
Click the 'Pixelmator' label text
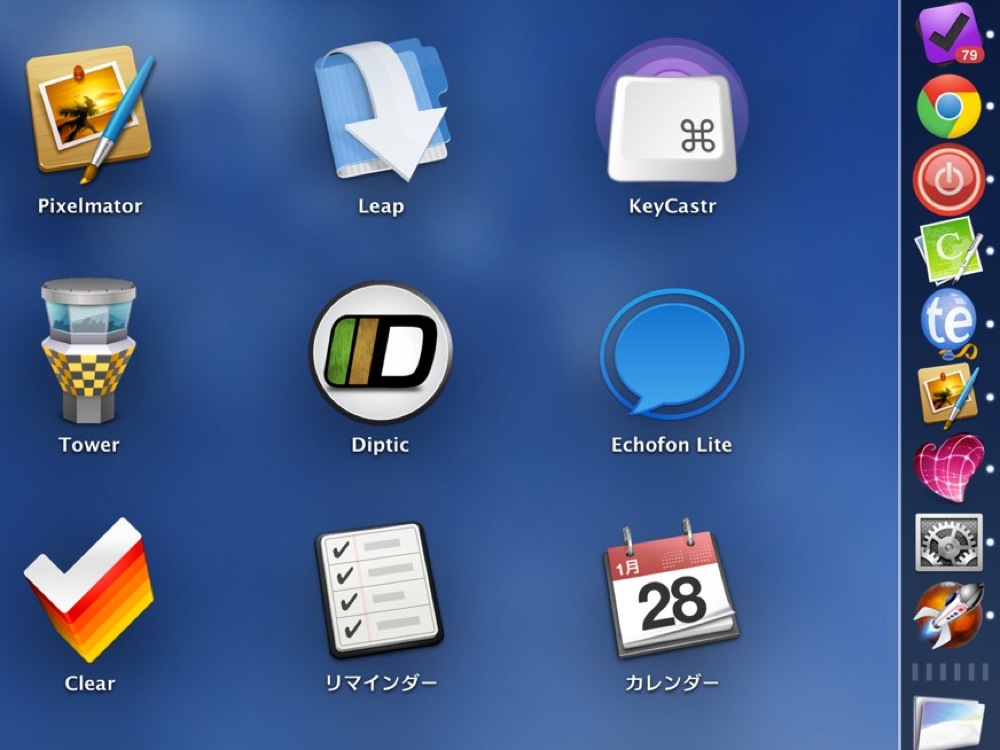coord(89,206)
